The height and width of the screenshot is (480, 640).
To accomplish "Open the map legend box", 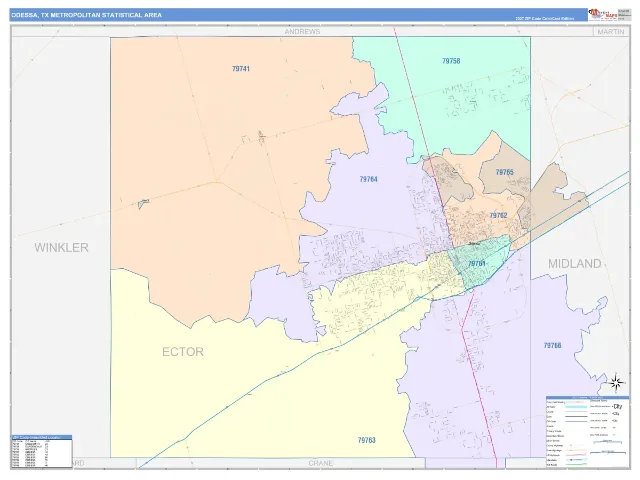I will (587, 431).
